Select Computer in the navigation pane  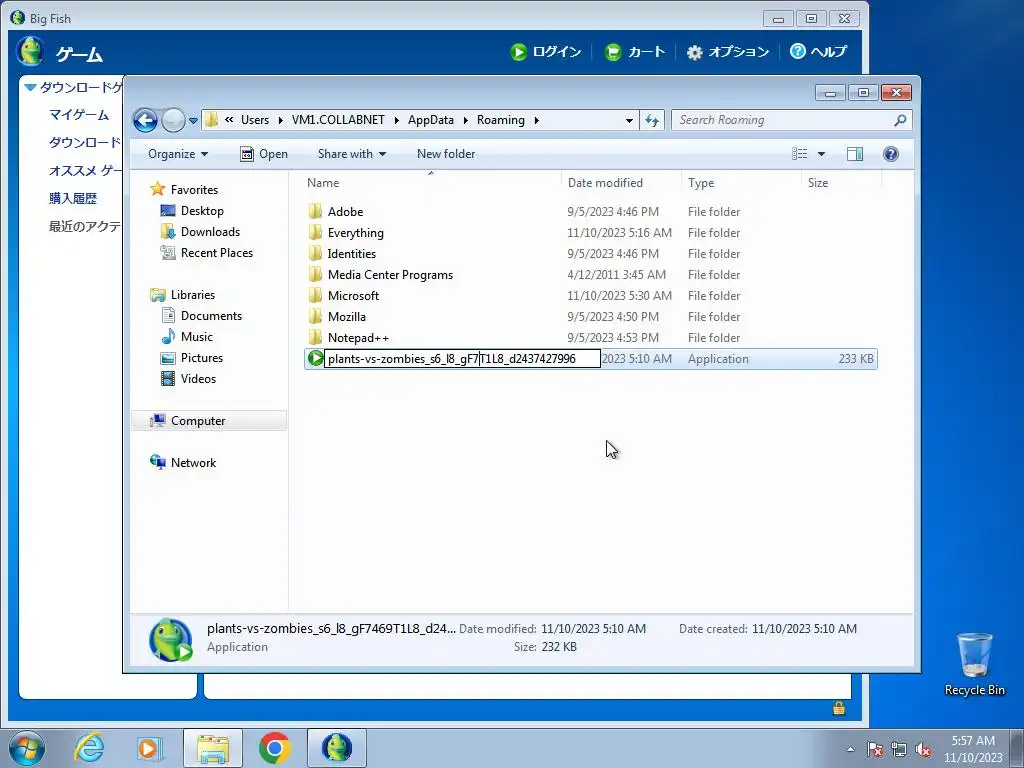tap(198, 421)
